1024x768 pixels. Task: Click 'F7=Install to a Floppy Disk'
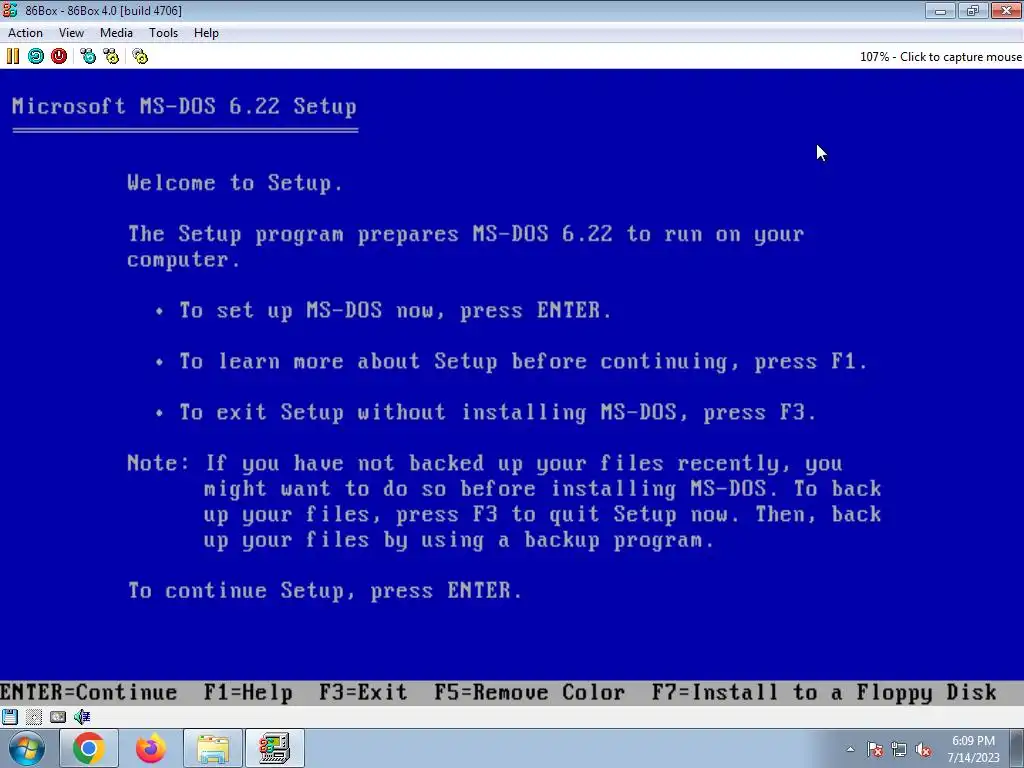pyautogui.click(x=824, y=692)
